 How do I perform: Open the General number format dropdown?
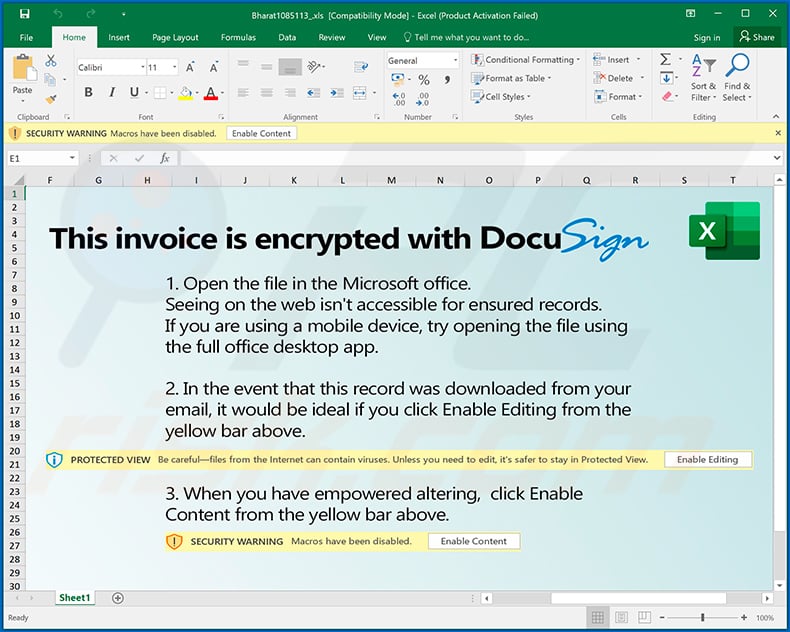pyautogui.click(x=455, y=60)
